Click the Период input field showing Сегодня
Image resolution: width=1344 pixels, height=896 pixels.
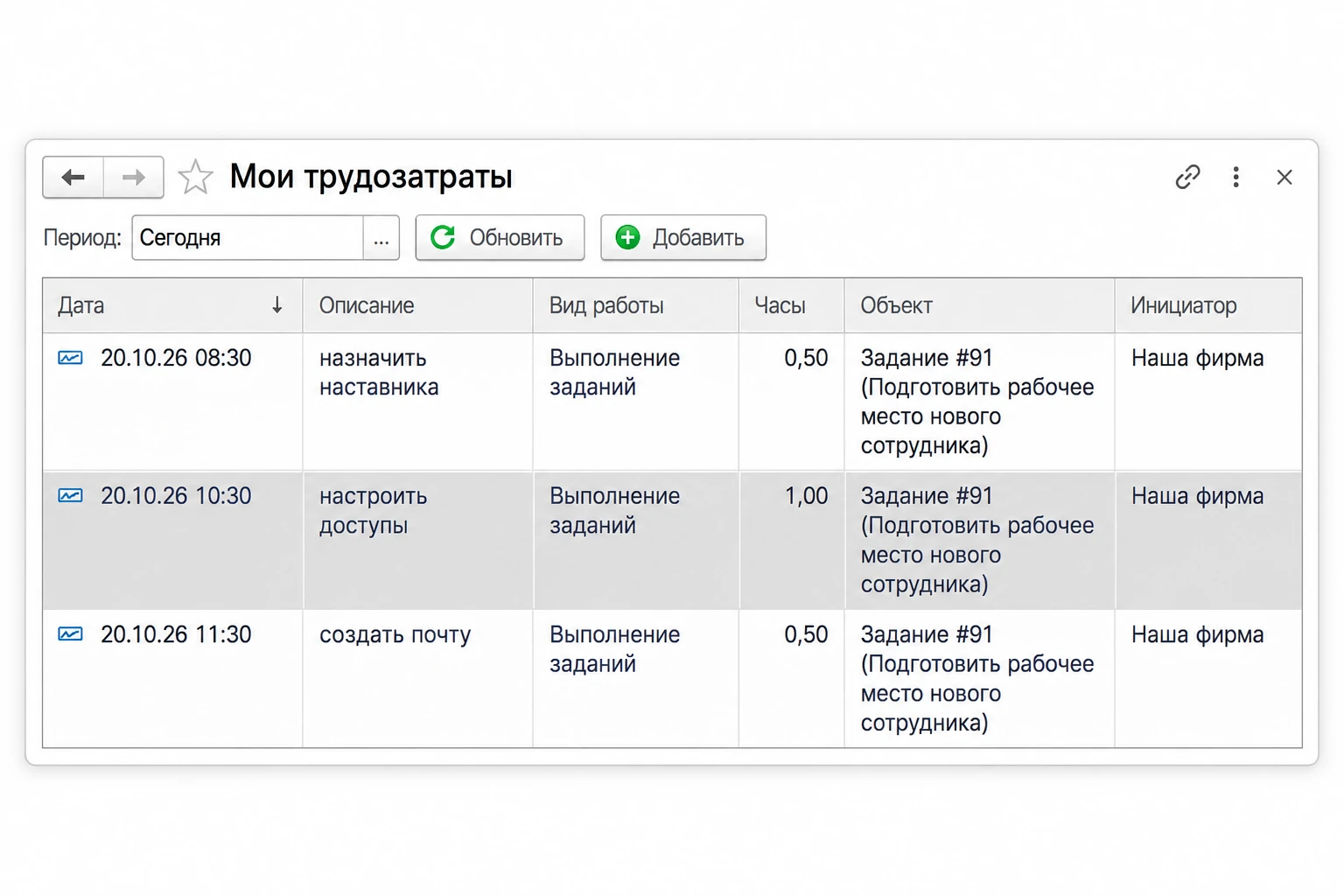[x=248, y=238]
